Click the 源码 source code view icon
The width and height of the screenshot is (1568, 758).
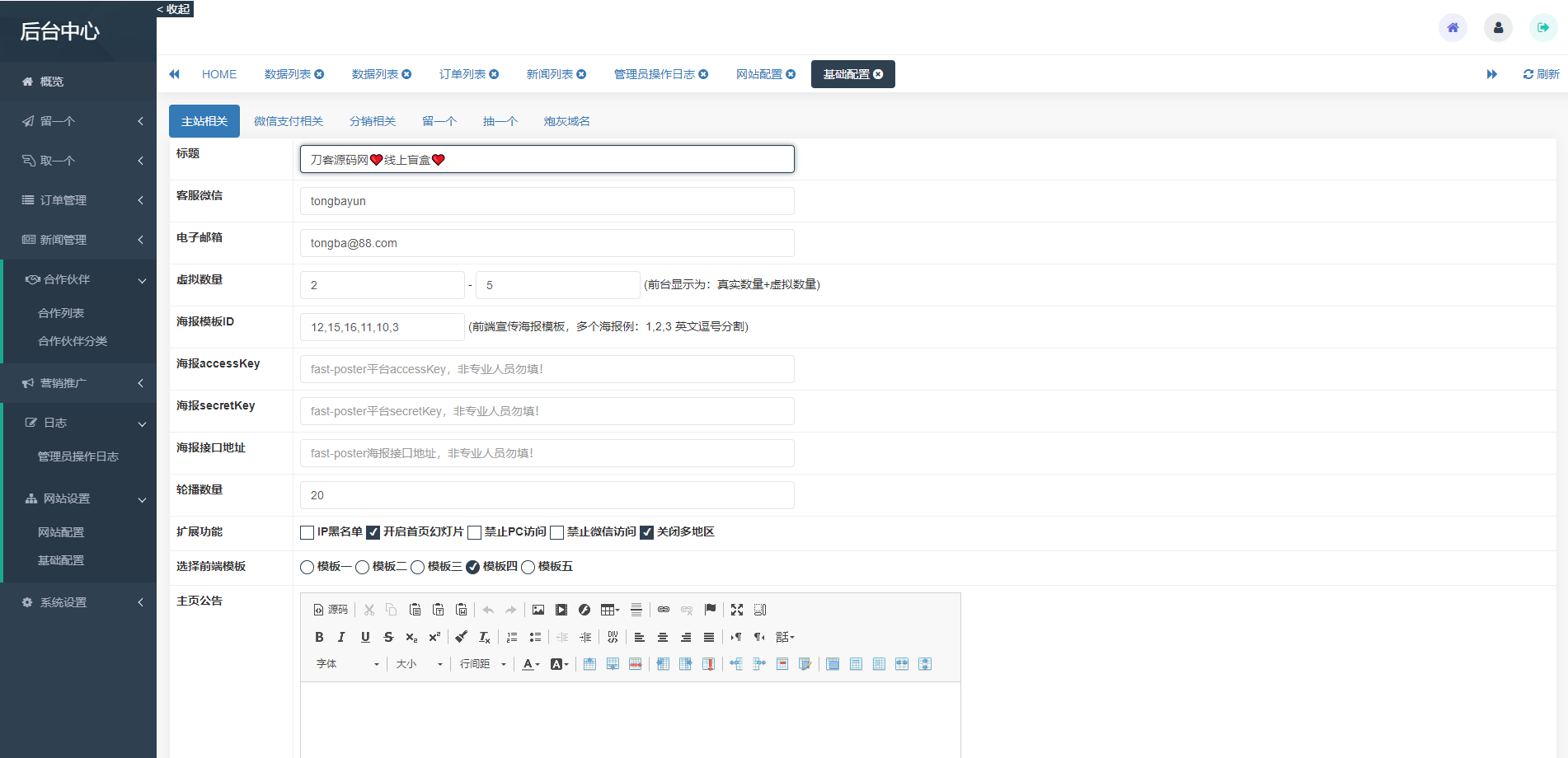point(330,610)
